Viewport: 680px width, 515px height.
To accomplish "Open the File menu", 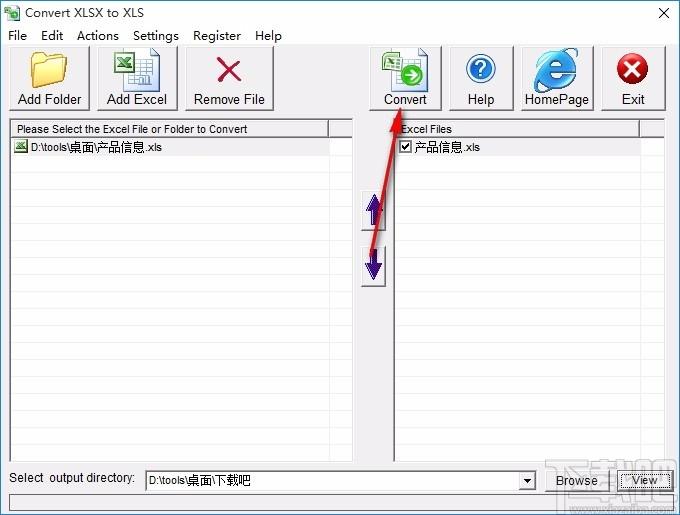I will point(17,36).
